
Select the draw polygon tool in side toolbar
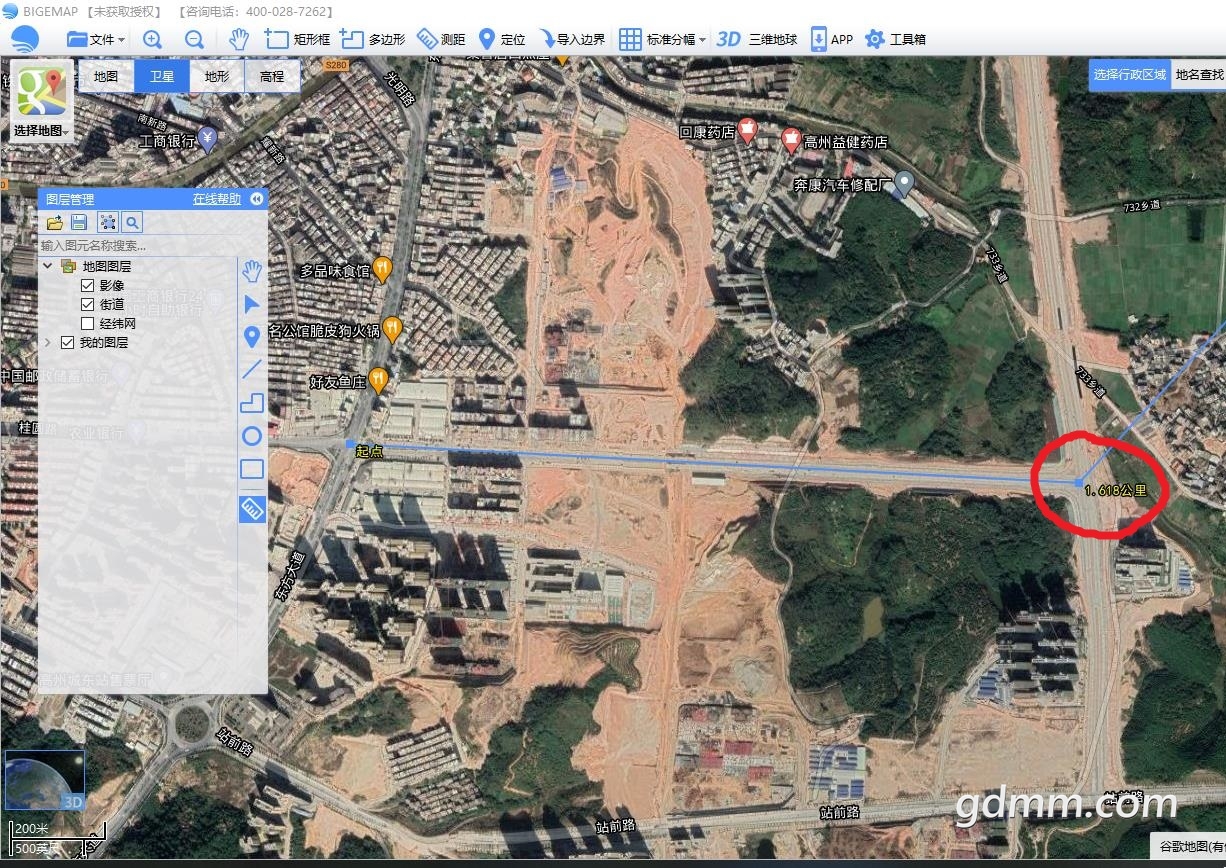(x=252, y=403)
